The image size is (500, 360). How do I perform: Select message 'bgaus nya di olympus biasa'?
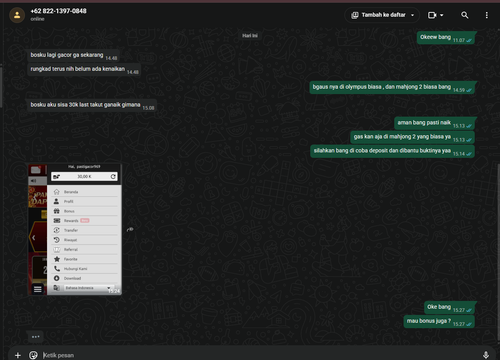click(x=392, y=87)
